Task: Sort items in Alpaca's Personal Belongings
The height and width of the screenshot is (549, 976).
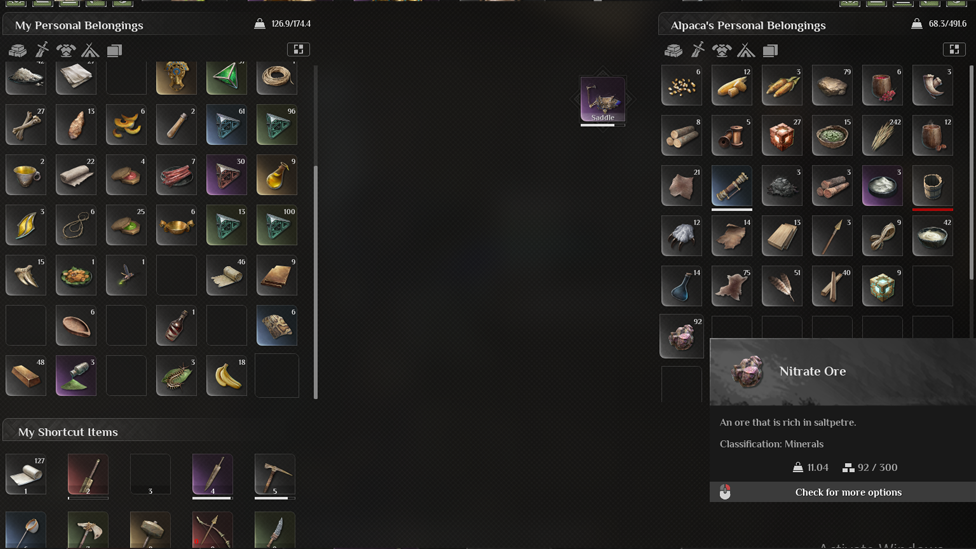Action: 954,49
